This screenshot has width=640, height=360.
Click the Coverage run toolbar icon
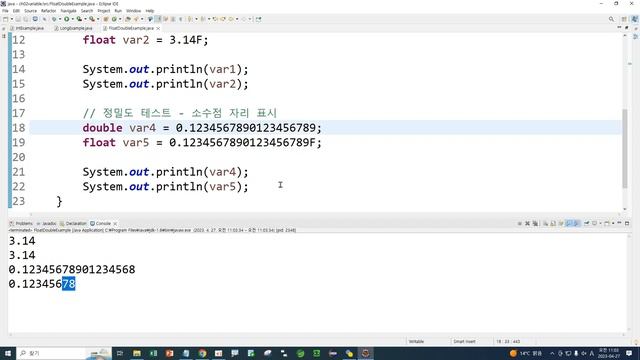pos(79,19)
